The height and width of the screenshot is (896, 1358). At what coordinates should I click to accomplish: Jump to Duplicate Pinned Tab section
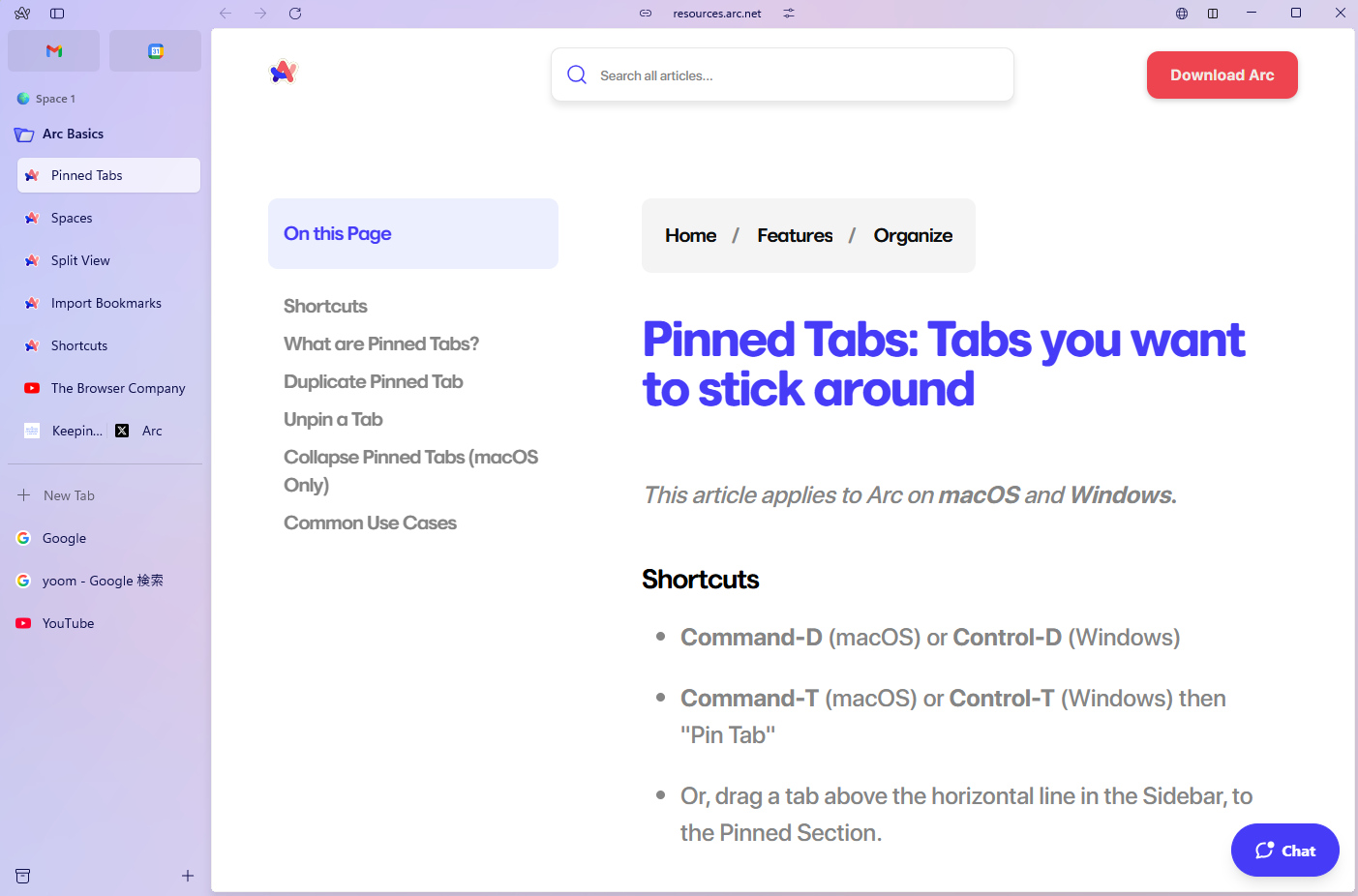click(374, 381)
